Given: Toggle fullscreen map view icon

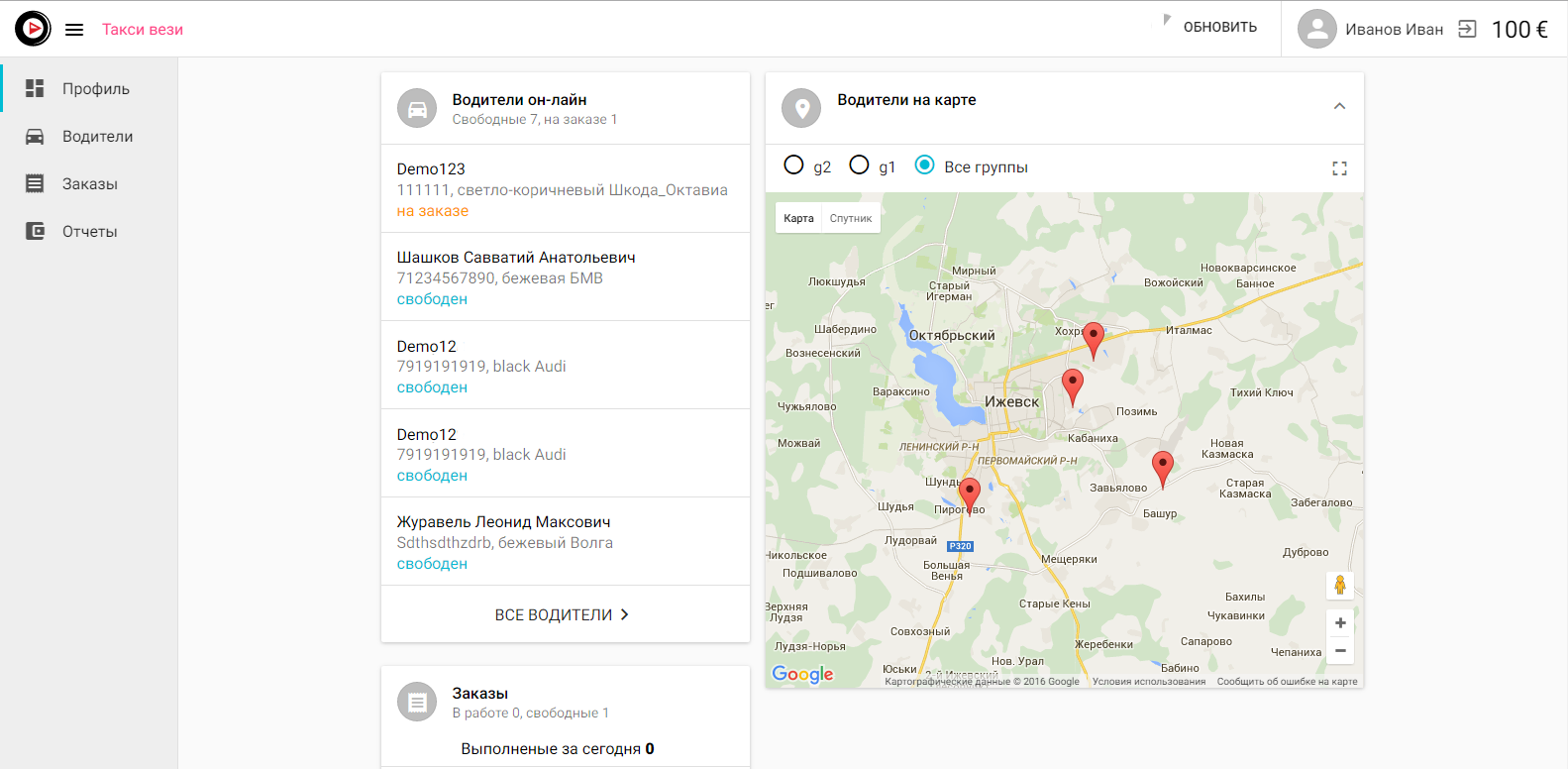Looking at the screenshot, I should (1339, 168).
